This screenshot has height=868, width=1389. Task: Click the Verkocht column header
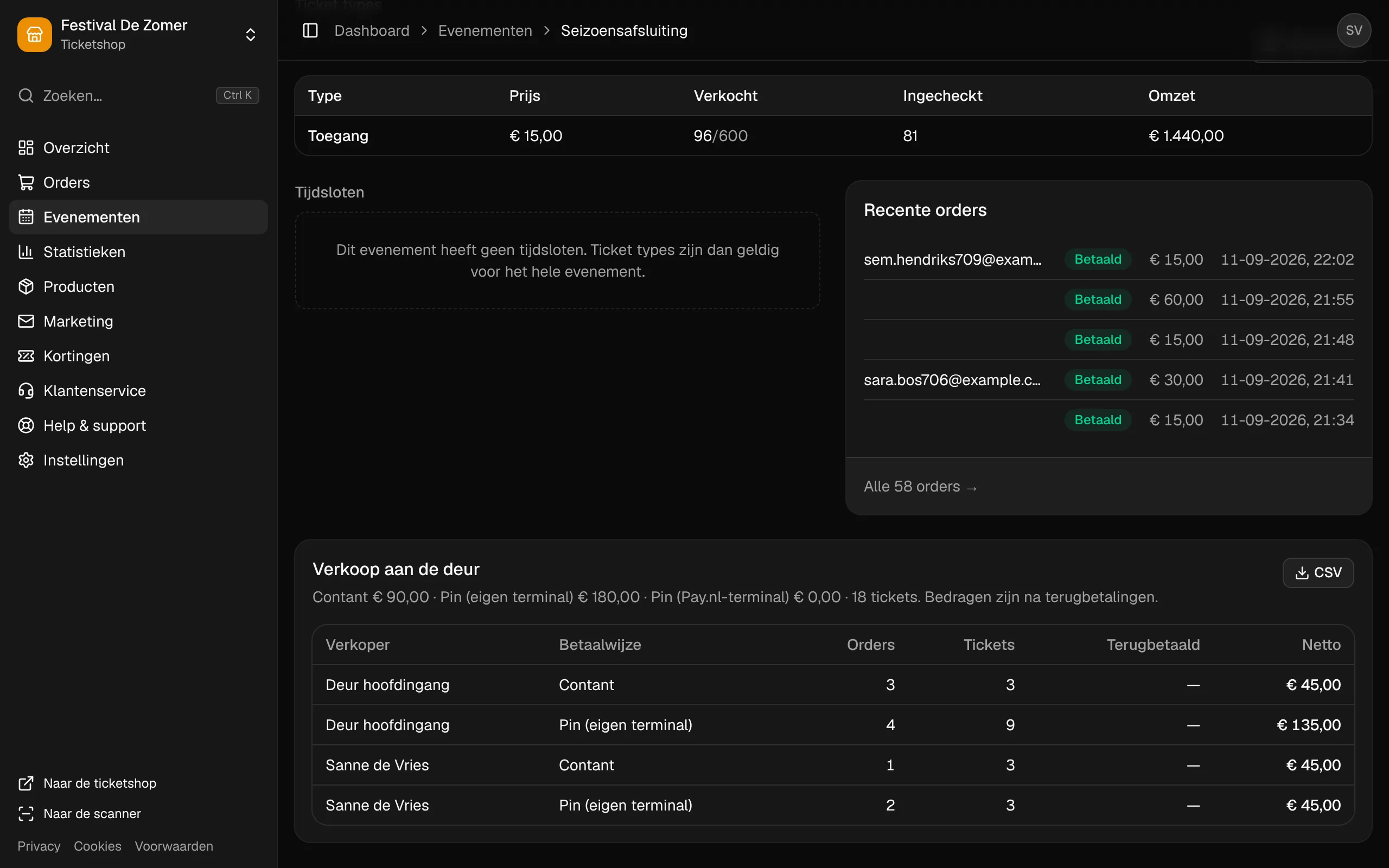[x=725, y=95]
